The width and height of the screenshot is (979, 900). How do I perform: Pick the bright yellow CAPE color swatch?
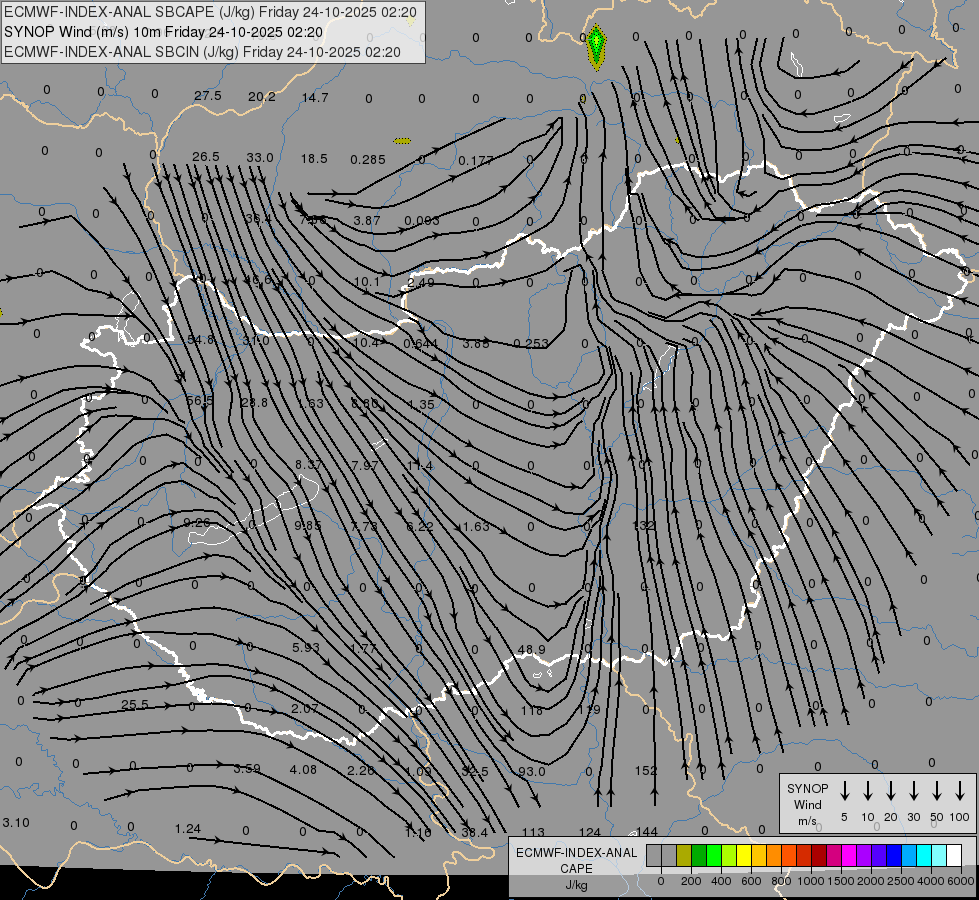pos(745,855)
